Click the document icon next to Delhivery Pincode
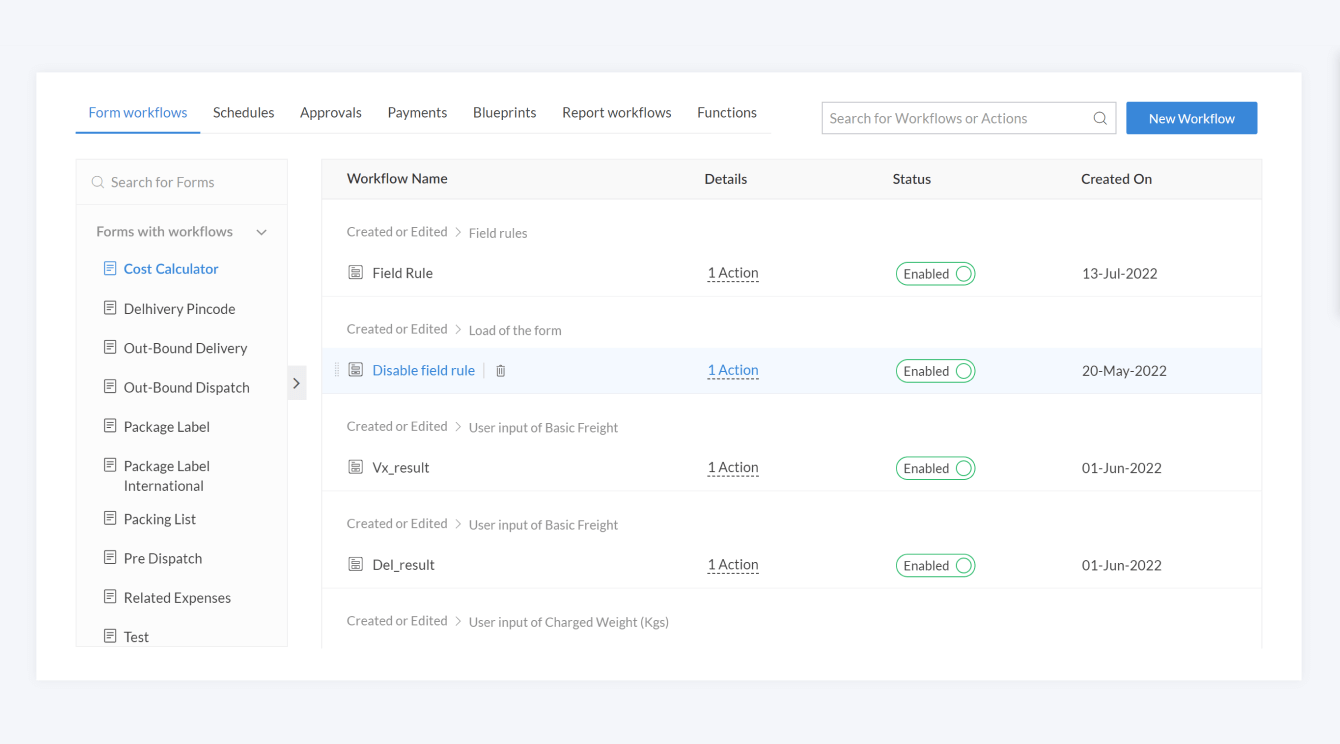This screenshot has width=1340, height=744. (110, 308)
